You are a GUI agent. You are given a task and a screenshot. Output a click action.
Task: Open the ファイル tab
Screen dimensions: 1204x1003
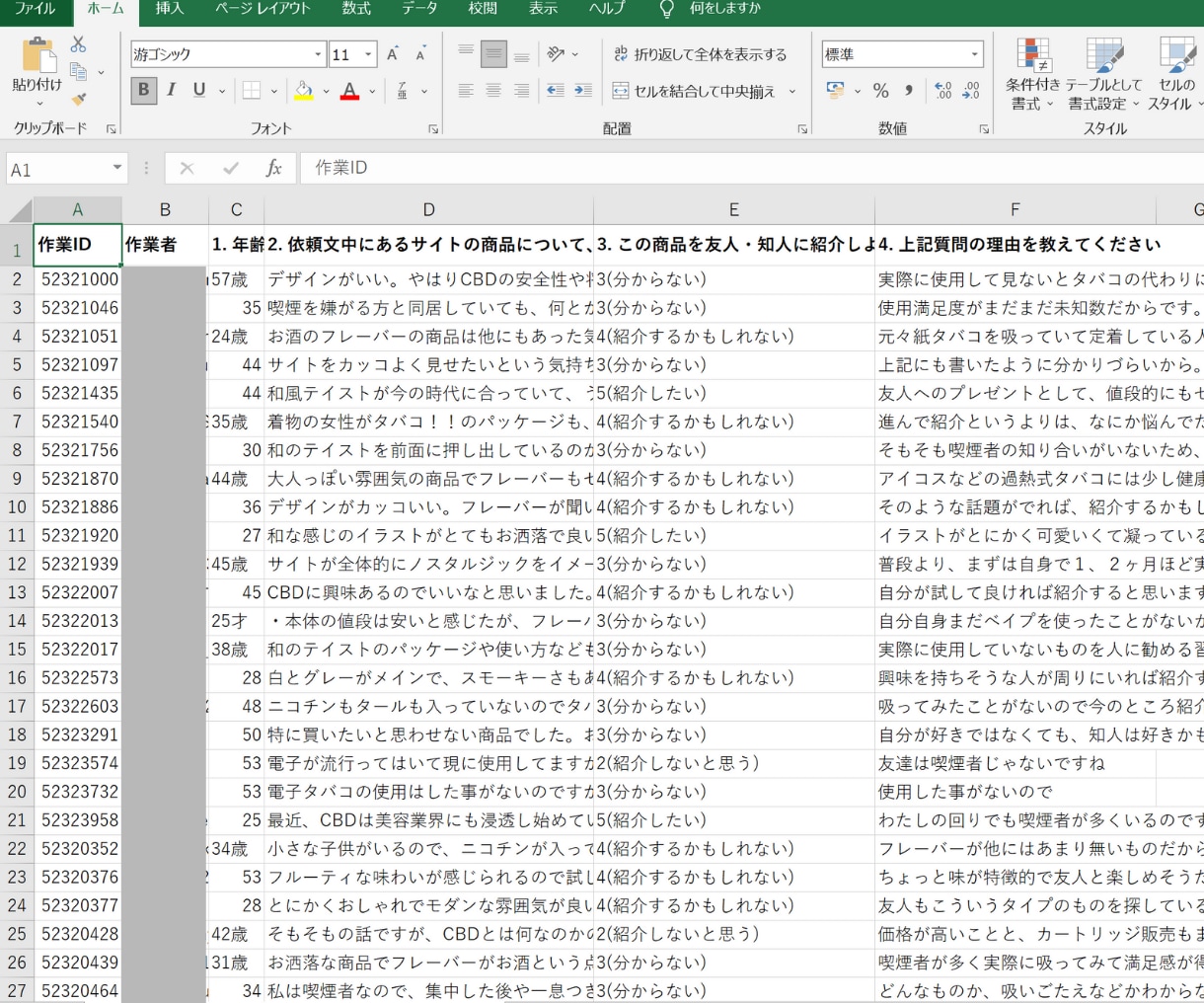[35, 9]
